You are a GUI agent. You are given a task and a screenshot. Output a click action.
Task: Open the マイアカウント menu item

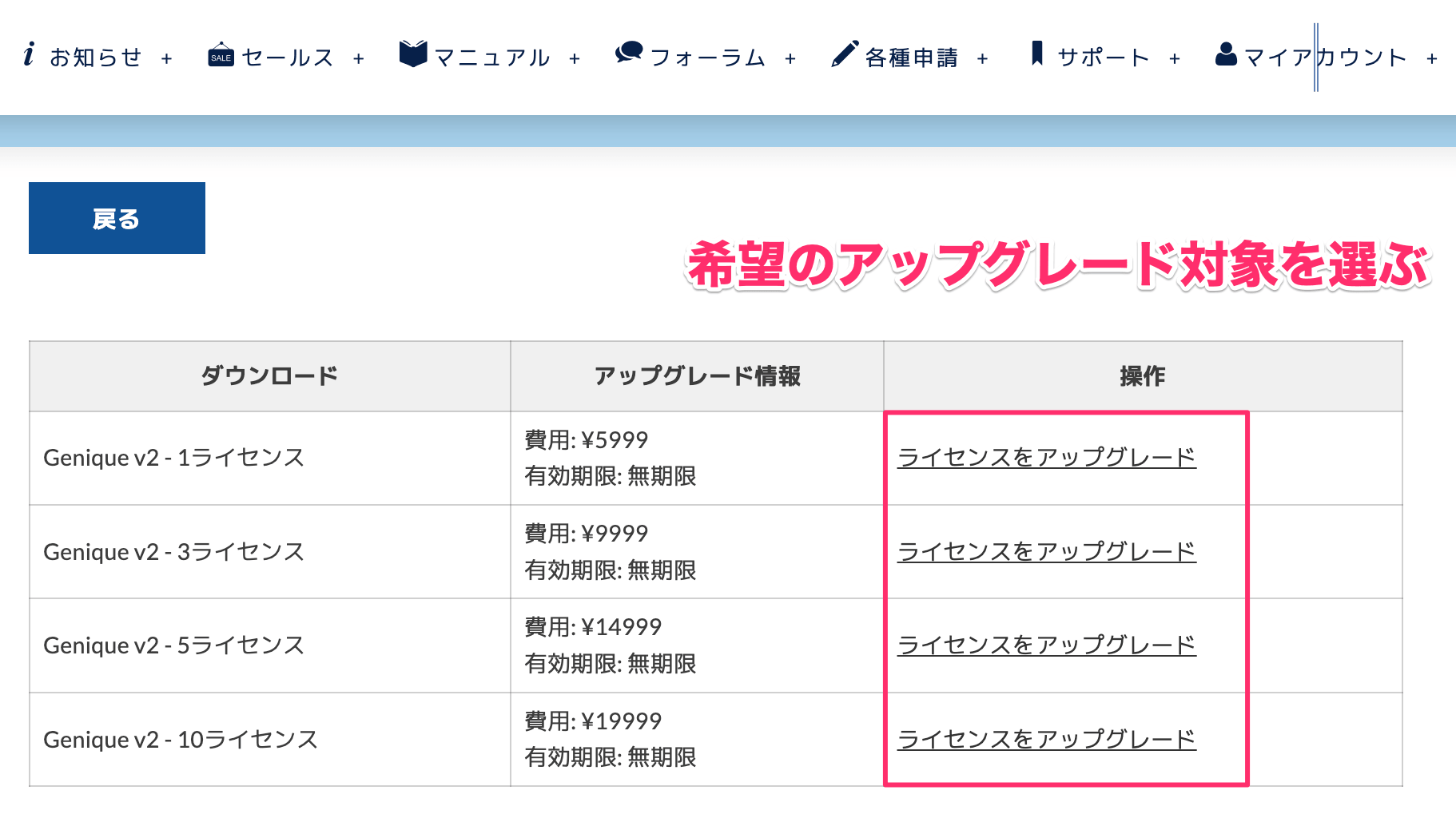click(x=1326, y=58)
